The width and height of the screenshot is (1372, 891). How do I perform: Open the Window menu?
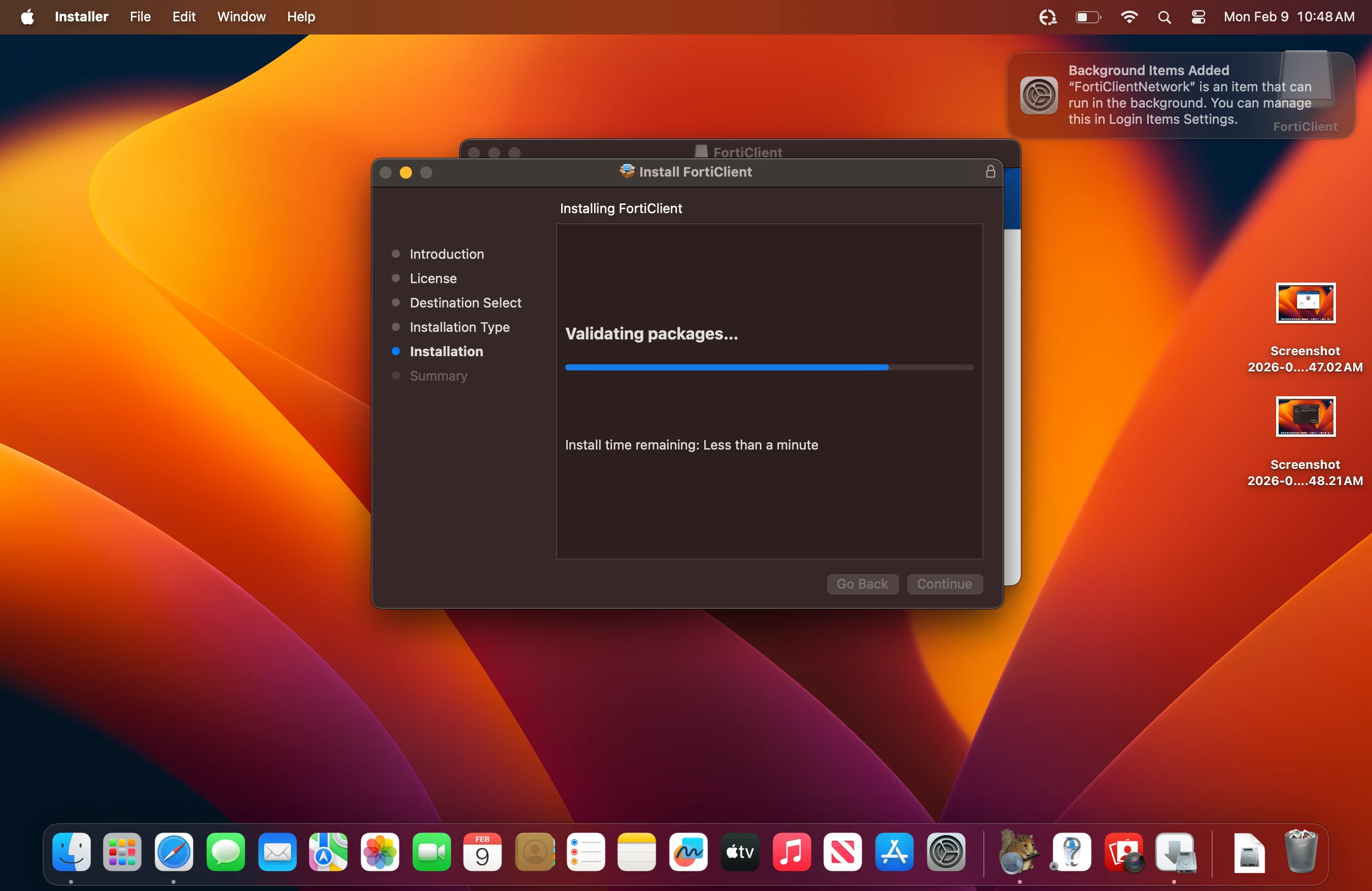pyautogui.click(x=241, y=17)
